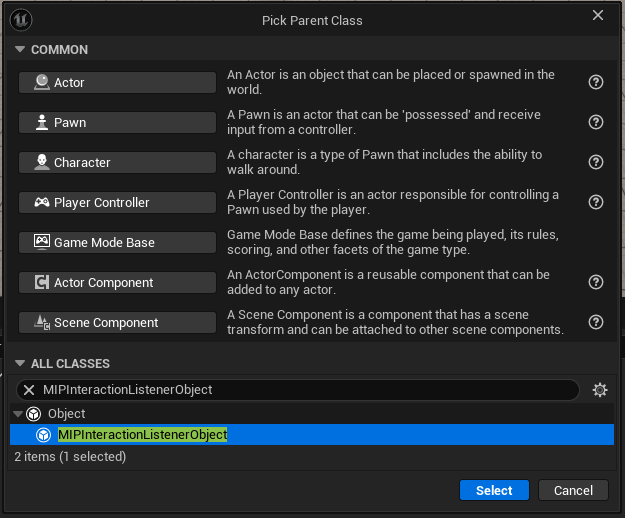Open help for the Character class

pos(596,162)
